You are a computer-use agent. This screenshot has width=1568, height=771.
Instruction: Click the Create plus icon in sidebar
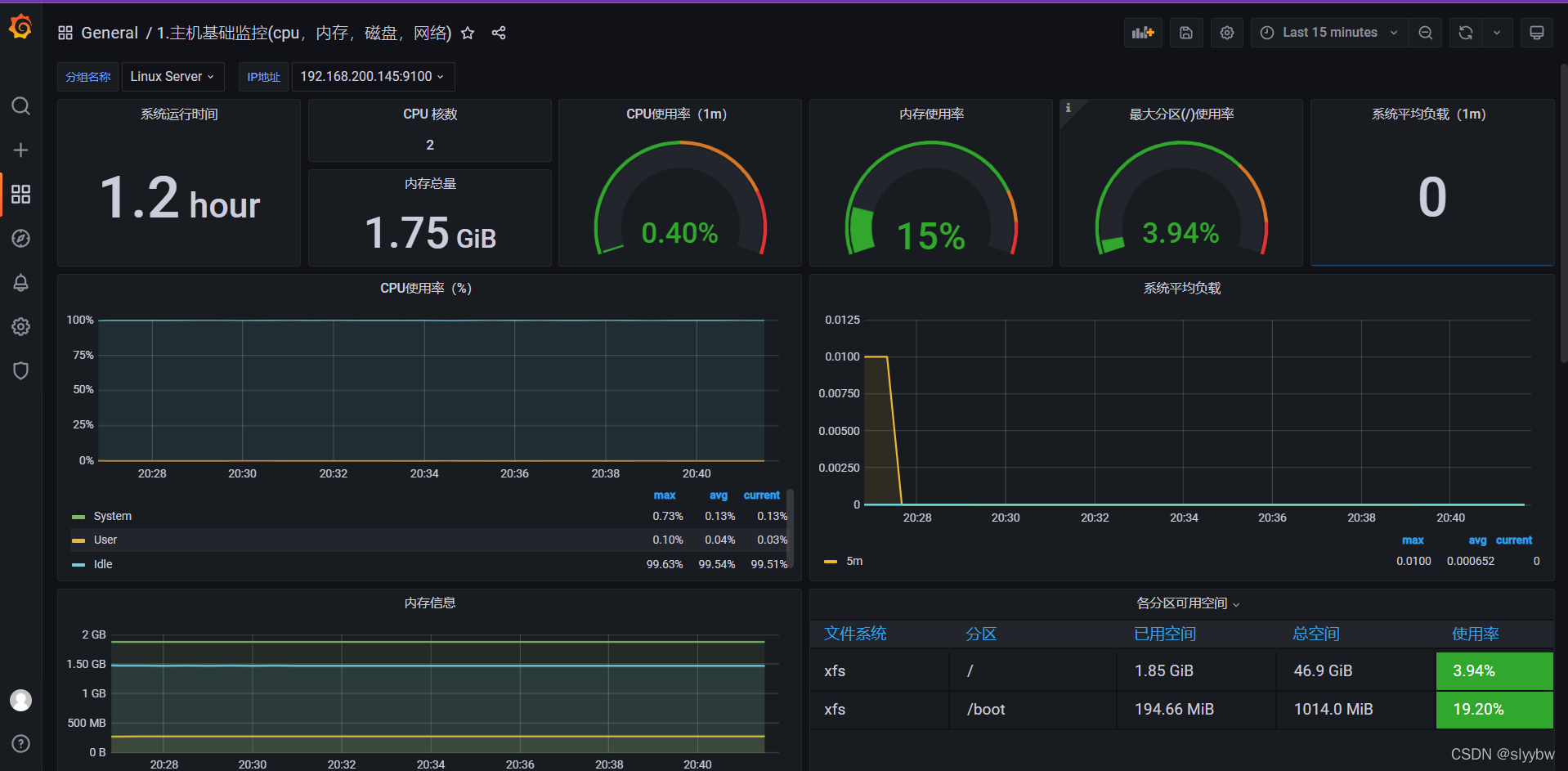pos(20,150)
